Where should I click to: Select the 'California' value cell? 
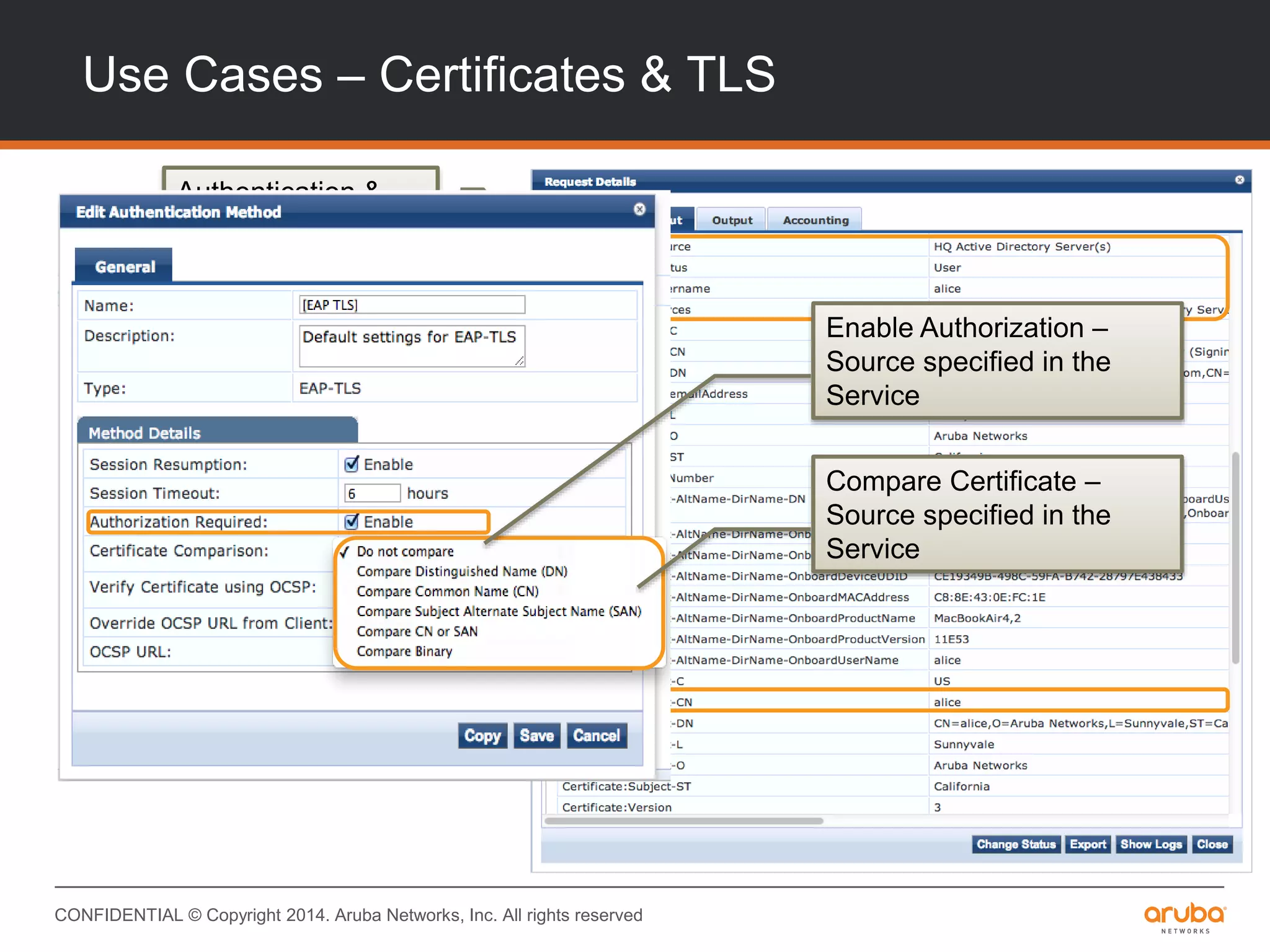(961, 787)
